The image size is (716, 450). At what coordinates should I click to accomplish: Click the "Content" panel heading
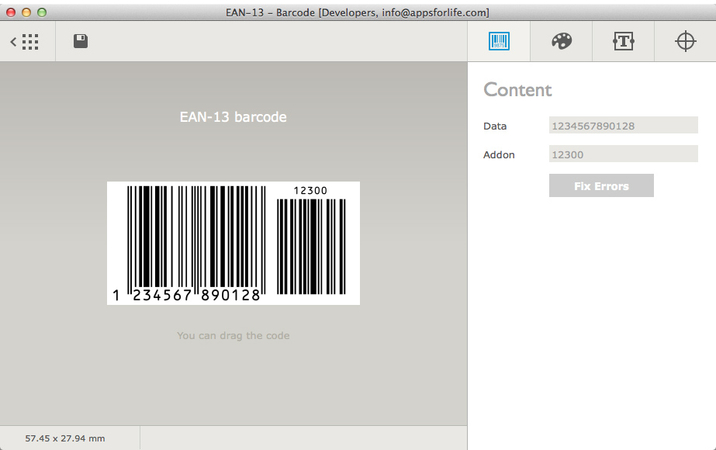pos(517,90)
